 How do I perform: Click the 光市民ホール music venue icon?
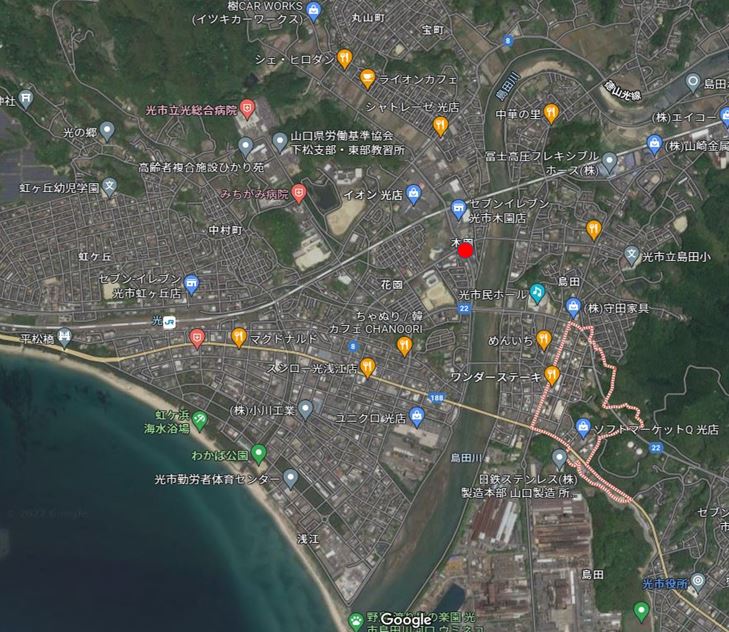[537, 293]
